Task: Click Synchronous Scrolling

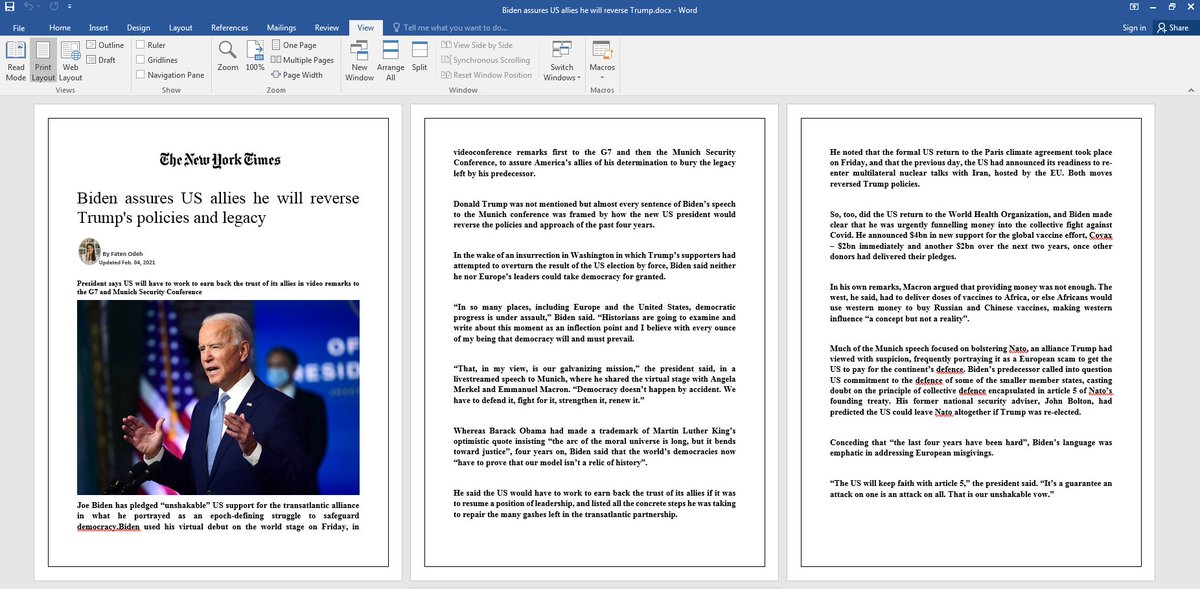Action: (x=485, y=60)
